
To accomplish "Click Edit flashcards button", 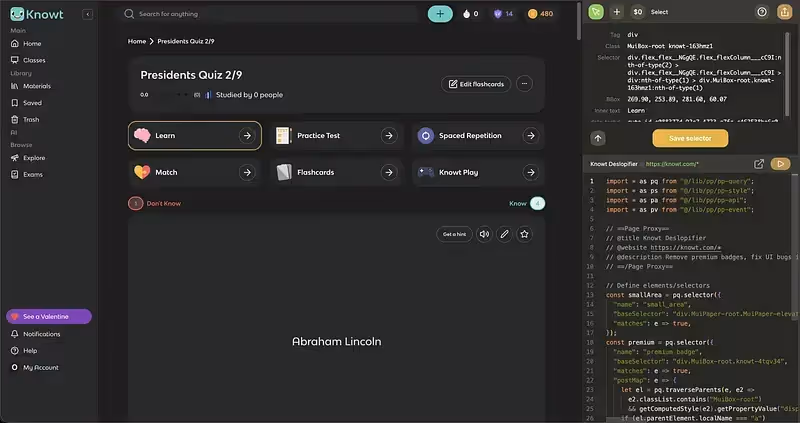I will pos(476,84).
